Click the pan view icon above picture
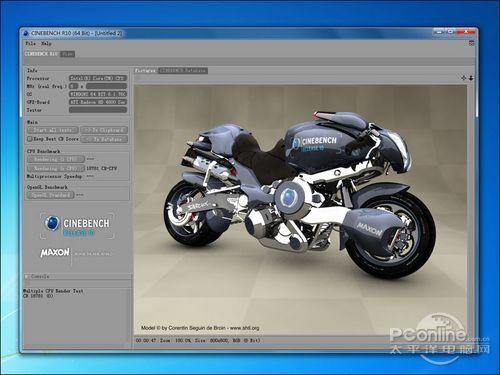Image resolution: width=500 pixels, height=375 pixels. [464, 78]
